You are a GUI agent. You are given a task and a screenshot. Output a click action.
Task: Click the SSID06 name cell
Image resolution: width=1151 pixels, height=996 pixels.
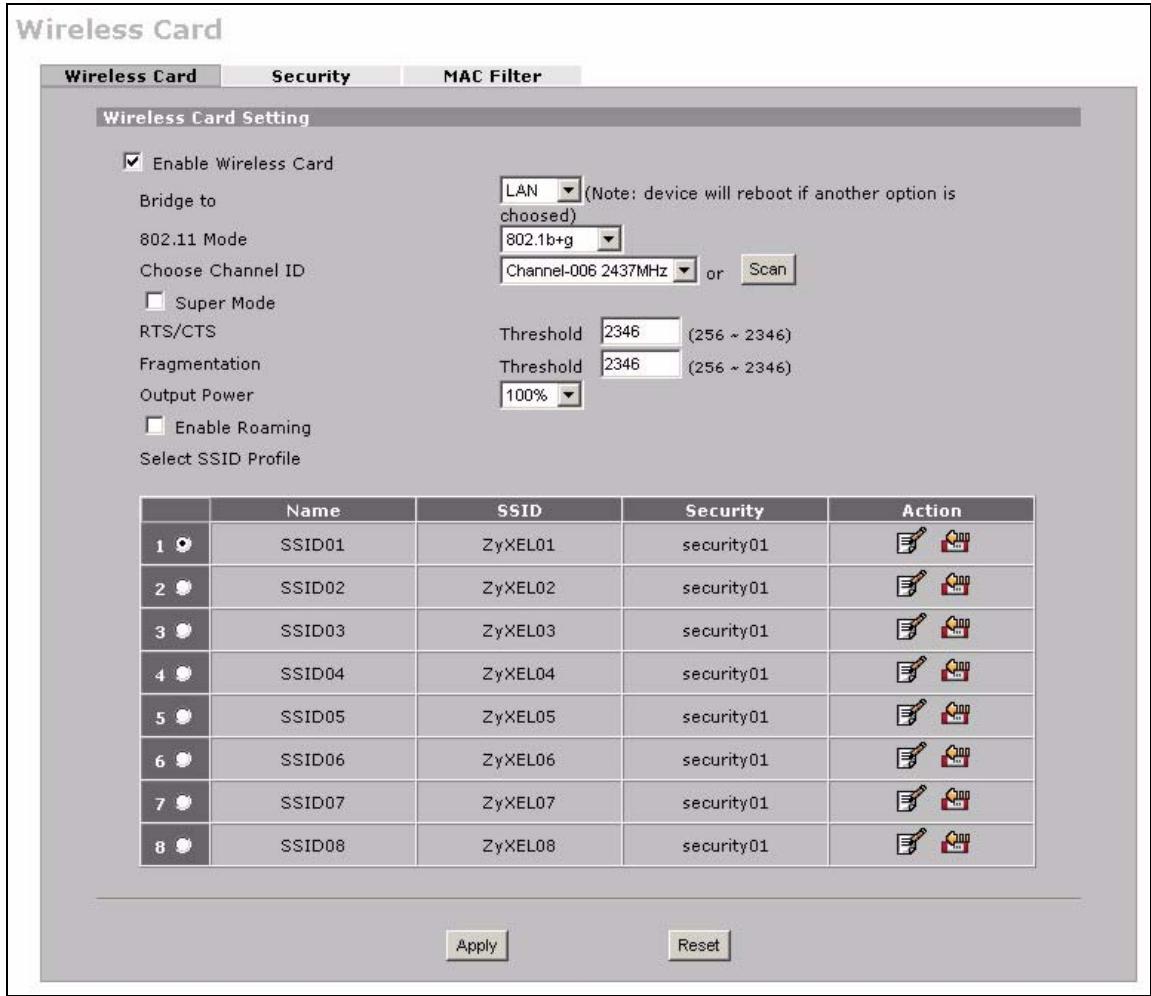tap(313, 760)
